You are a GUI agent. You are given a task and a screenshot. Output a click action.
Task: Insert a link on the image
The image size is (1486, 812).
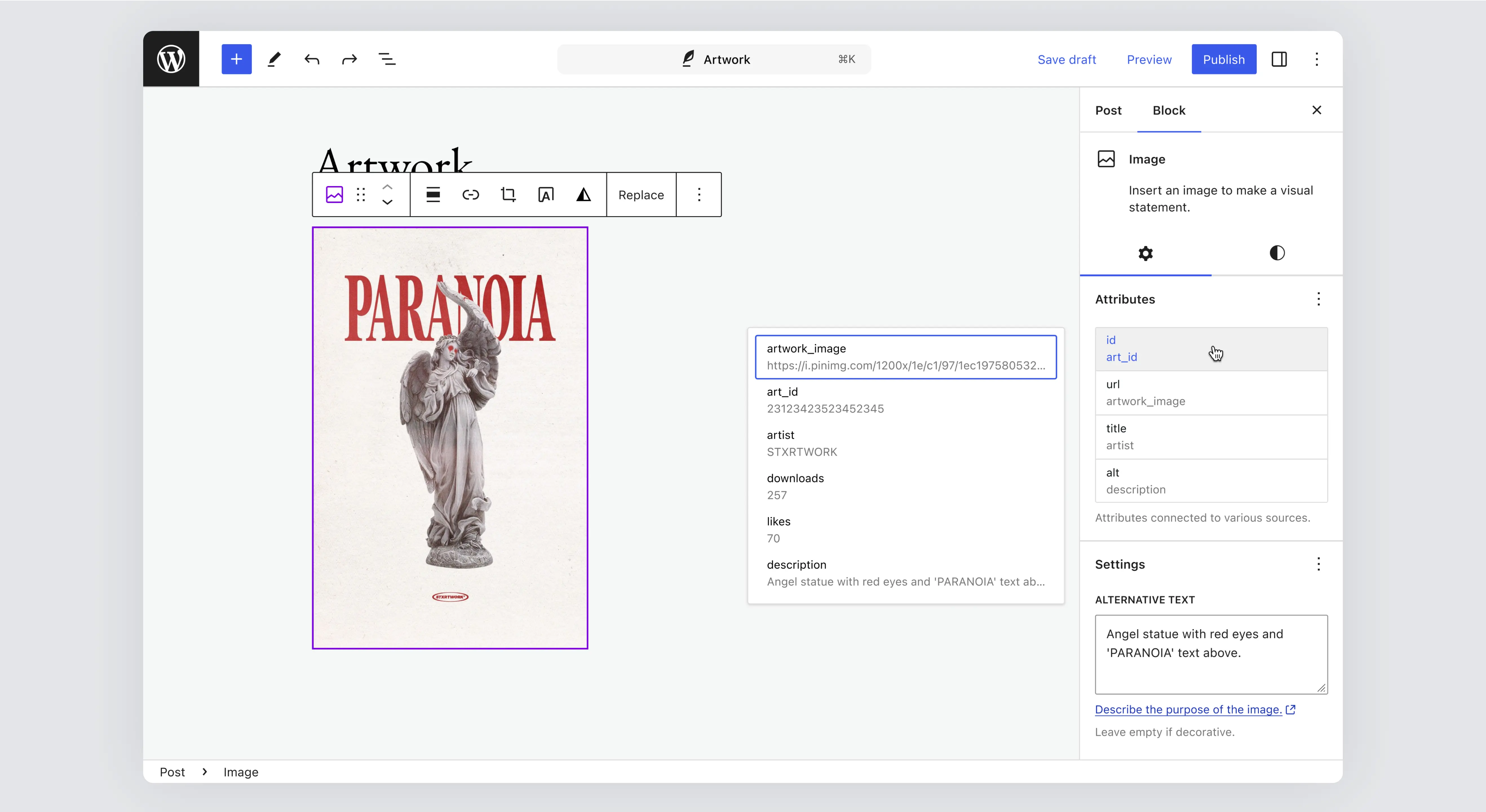pyautogui.click(x=471, y=194)
